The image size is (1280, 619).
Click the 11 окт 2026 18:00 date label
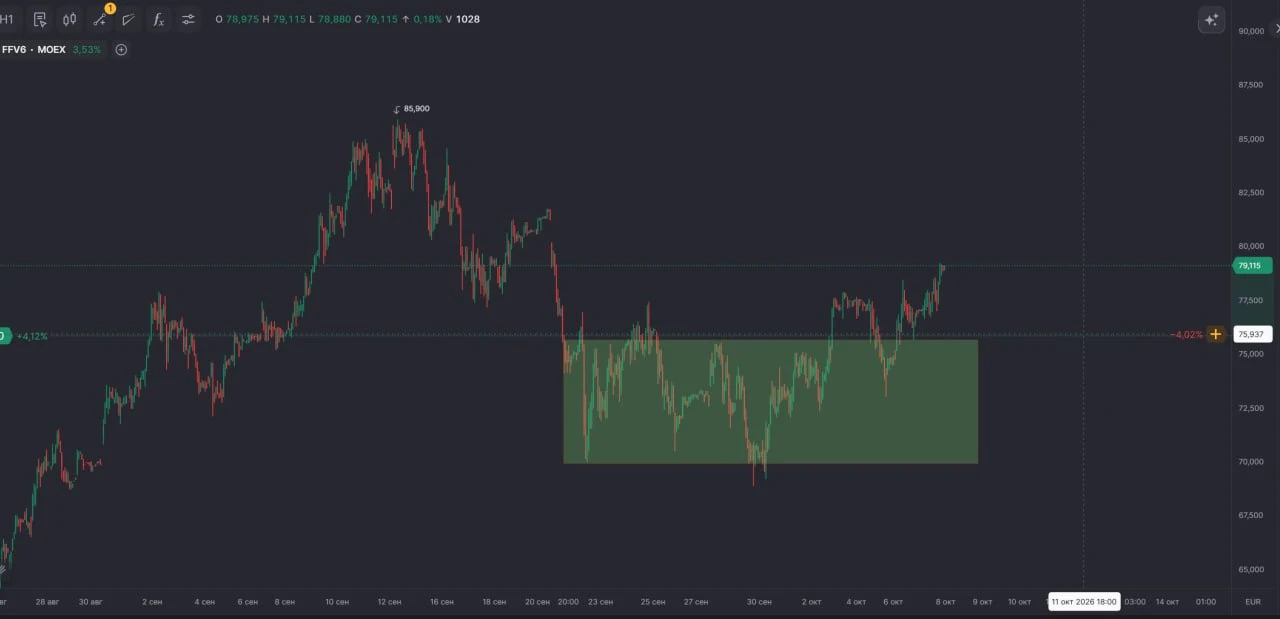[1083, 602]
